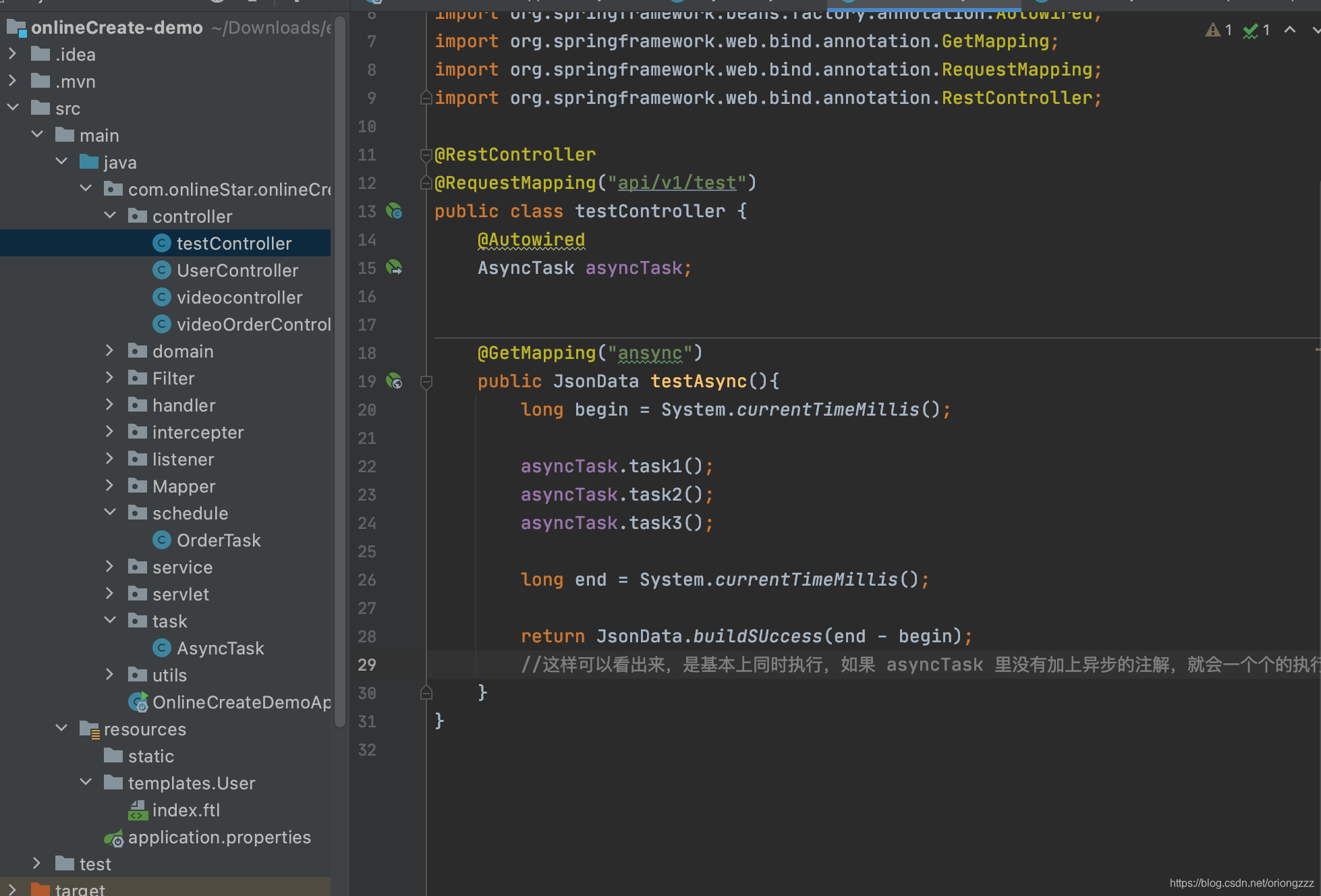Click Spring bean gutter icon line 13
Screen dimensions: 1321x896
(x=394, y=211)
